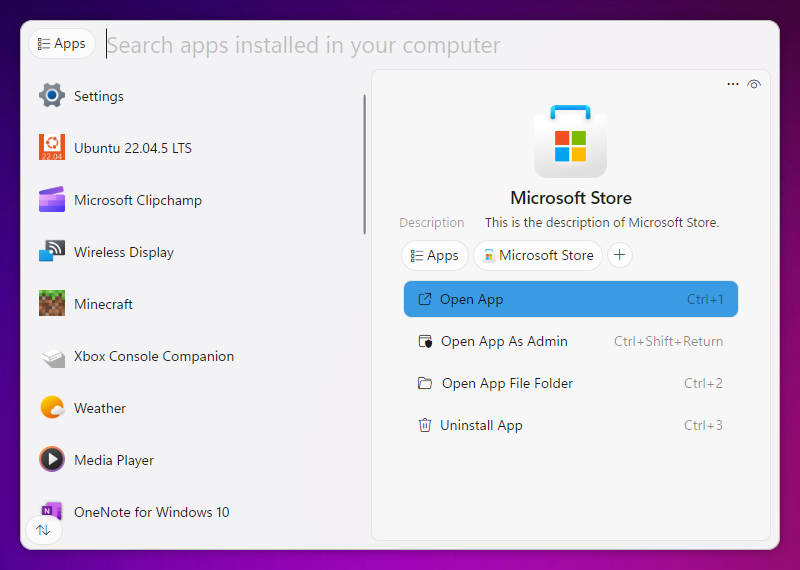The image size is (800, 570).
Task: Click the Open App File Folder icon
Action: (x=425, y=383)
